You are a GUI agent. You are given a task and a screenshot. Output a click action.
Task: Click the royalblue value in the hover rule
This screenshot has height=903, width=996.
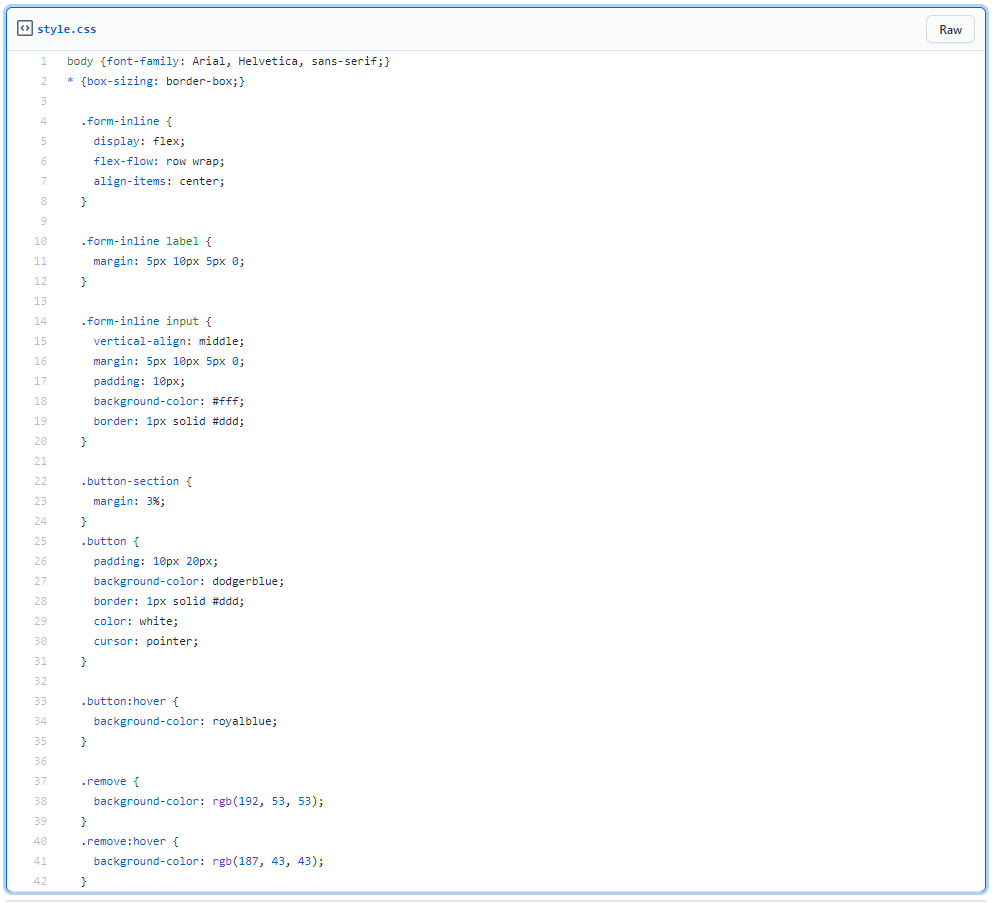[245, 721]
